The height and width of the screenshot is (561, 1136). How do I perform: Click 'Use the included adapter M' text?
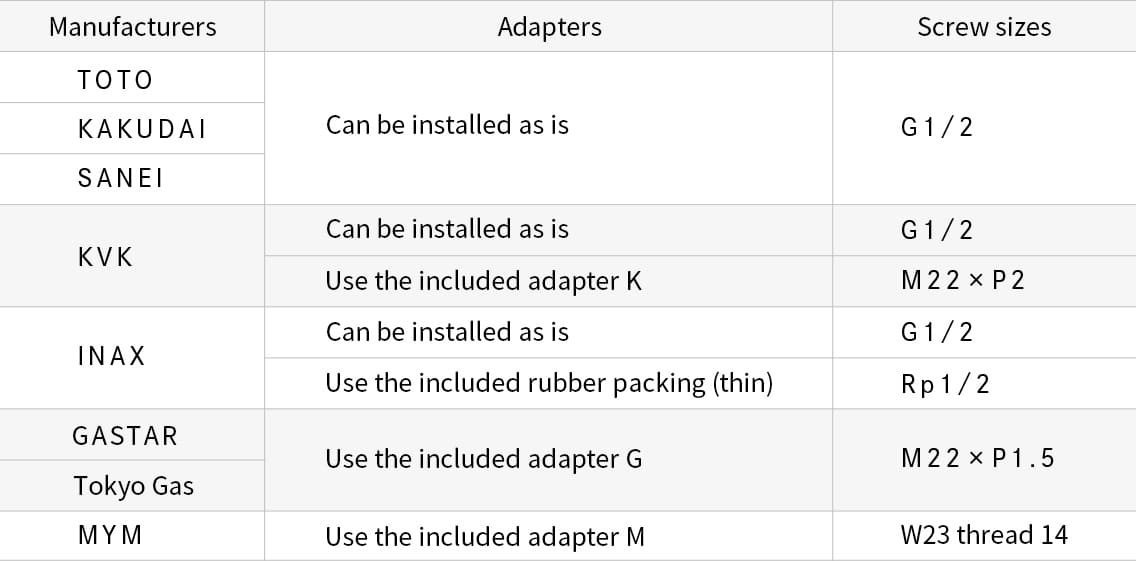click(x=485, y=537)
